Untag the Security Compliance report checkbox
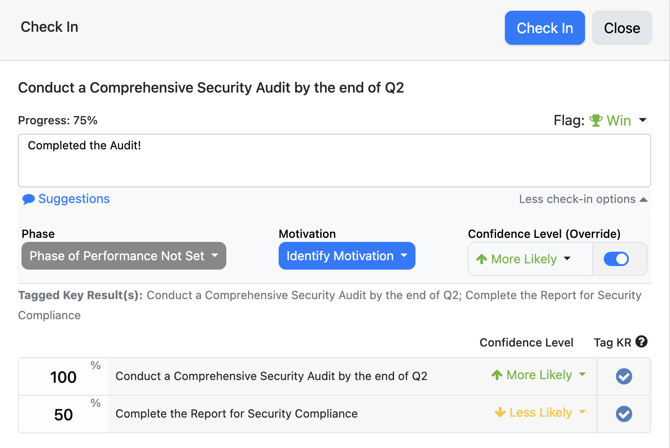The width and height of the screenshot is (670, 448). click(x=624, y=414)
